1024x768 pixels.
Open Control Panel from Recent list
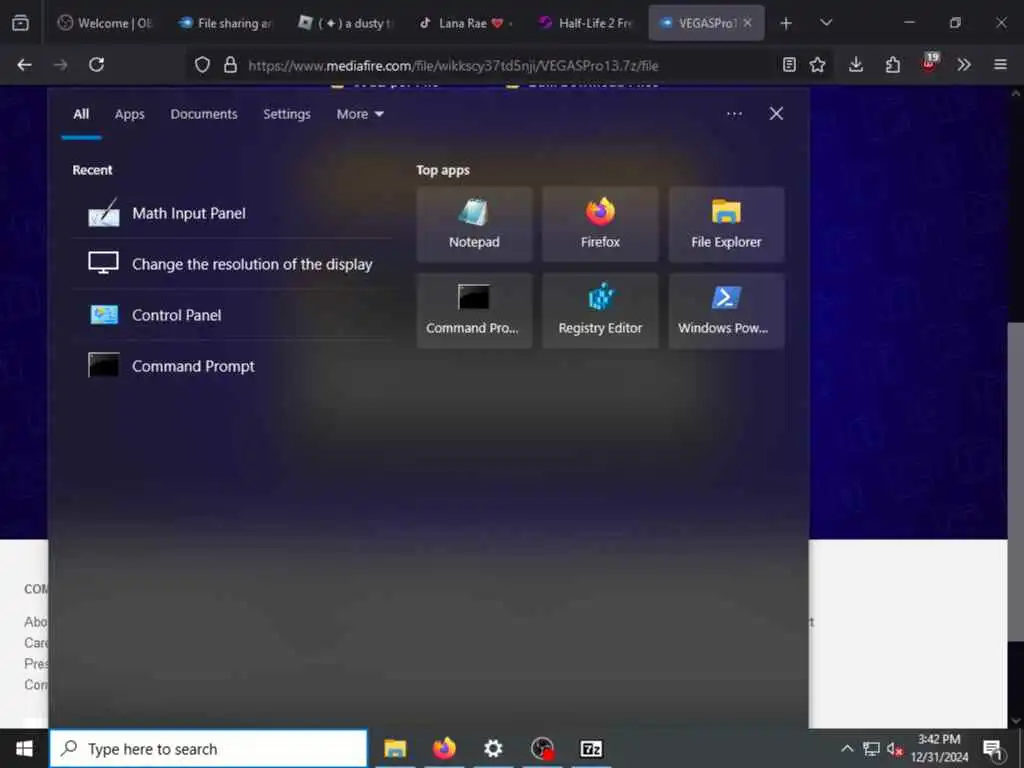point(232,315)
